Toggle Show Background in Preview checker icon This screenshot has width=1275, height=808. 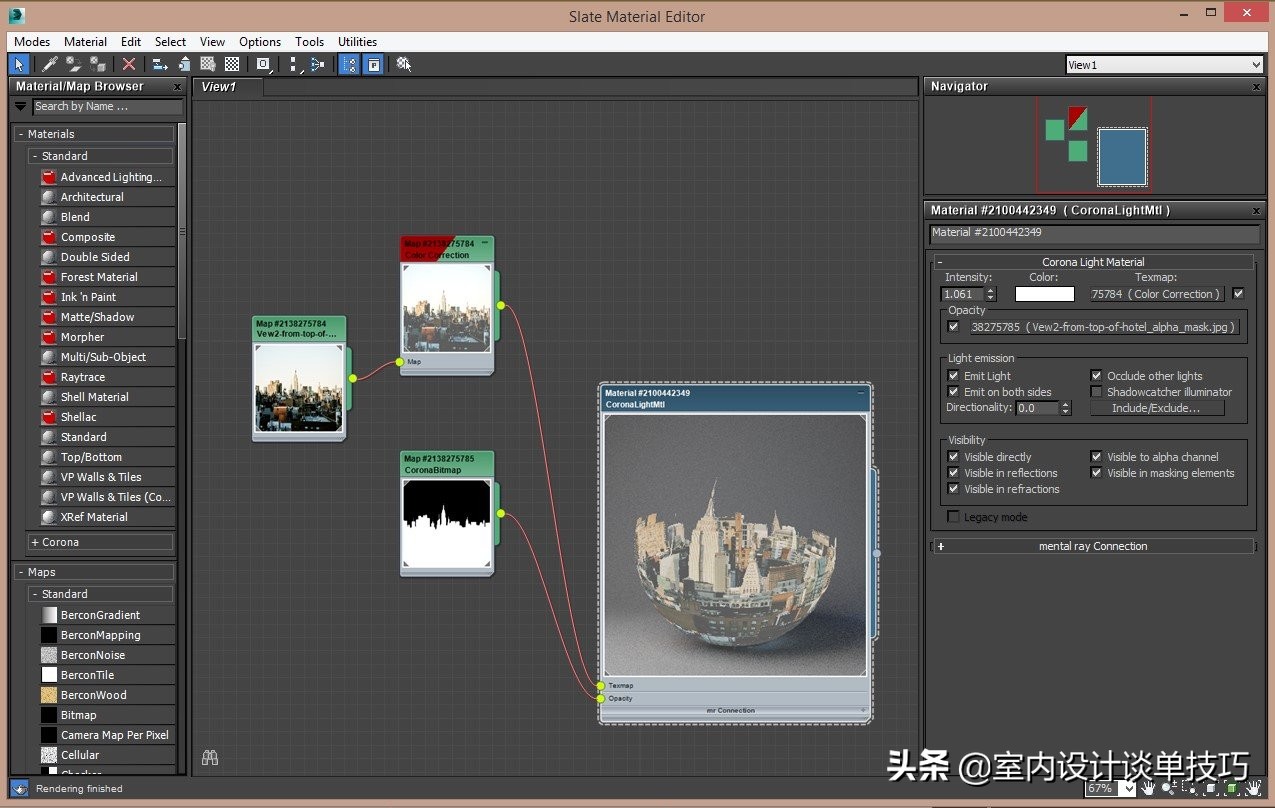(x=232, y=64)
